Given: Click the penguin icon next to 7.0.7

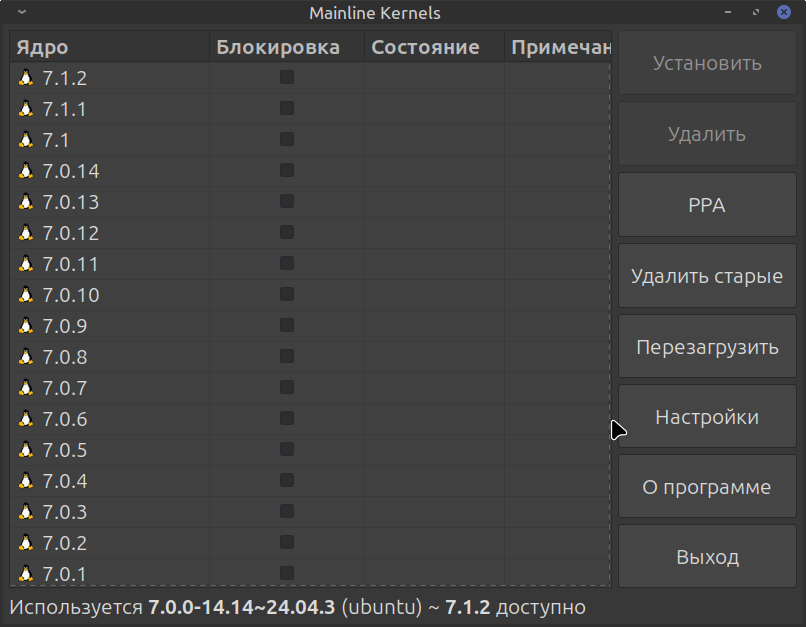Looking at the screenshot, I should (26, 388).
